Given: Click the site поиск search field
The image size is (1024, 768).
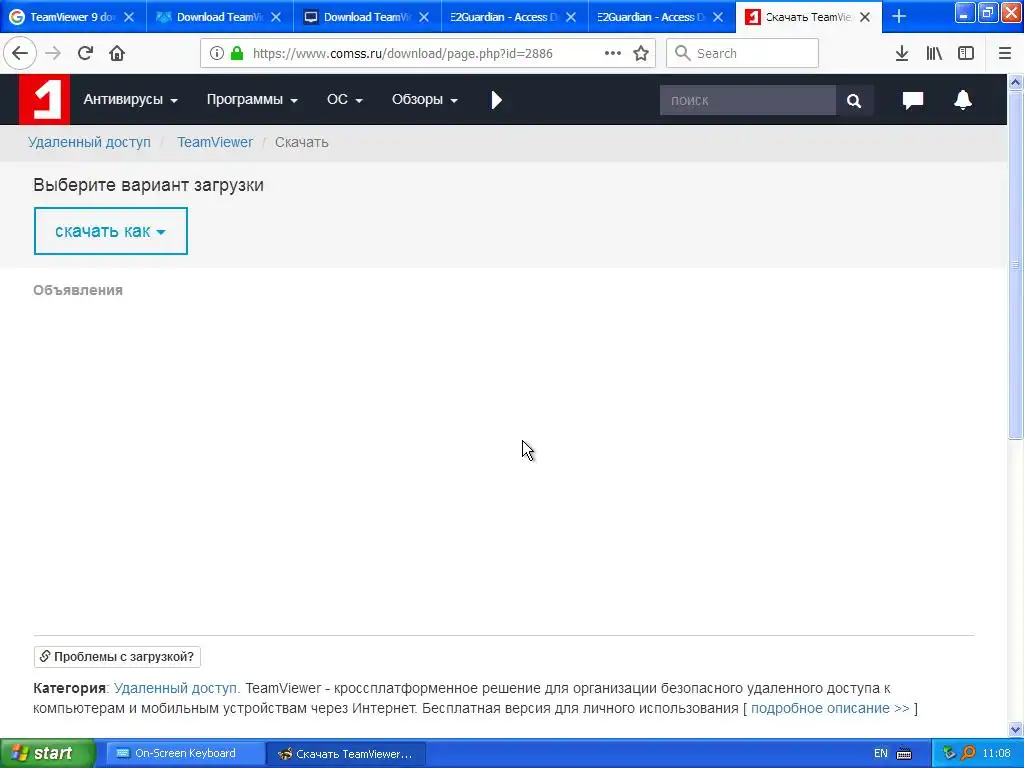Looking at the screenshot, I should 748,100.
